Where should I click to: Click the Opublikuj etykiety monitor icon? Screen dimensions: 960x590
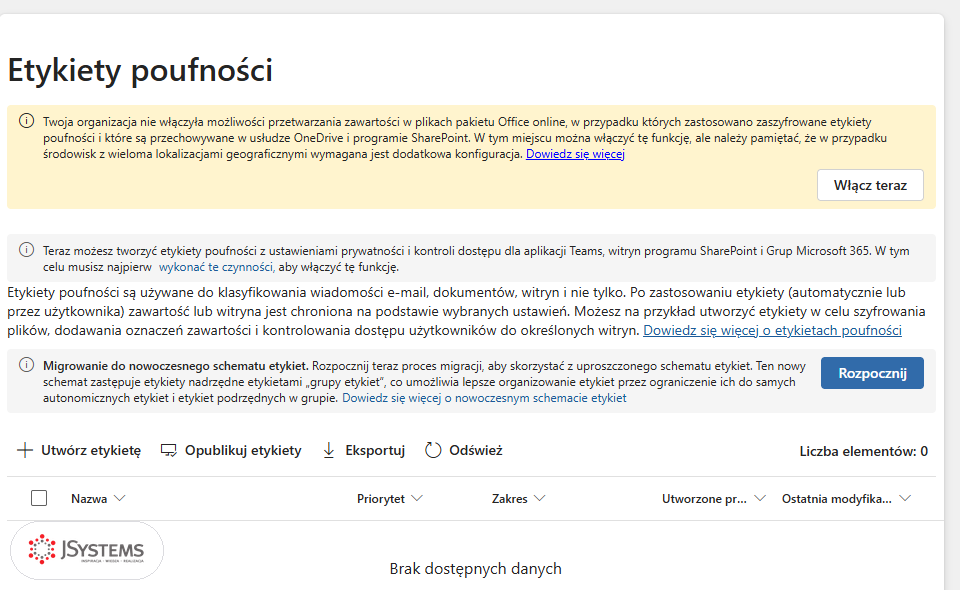tap(168, 450)
